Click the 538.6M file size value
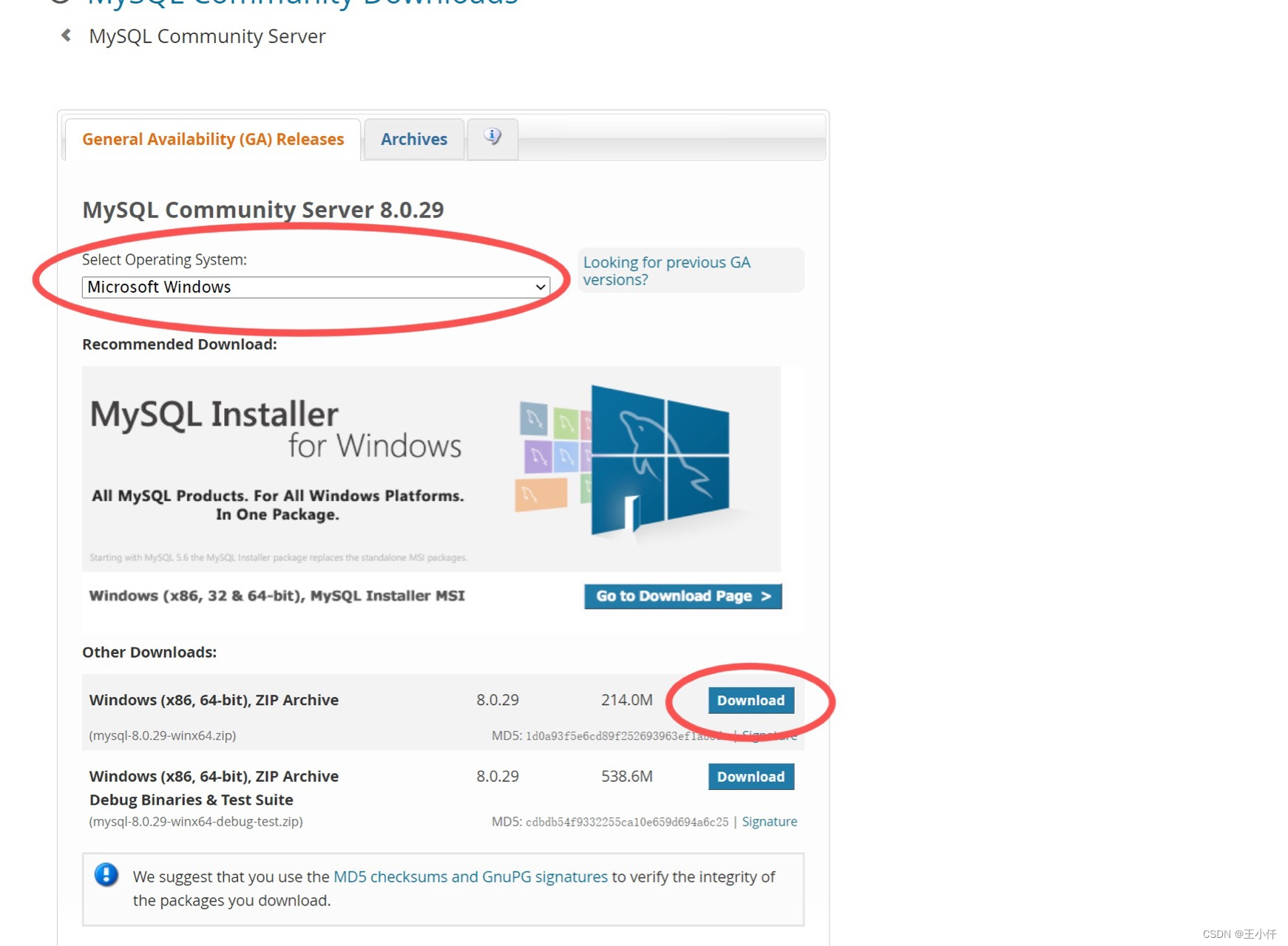 [x=627, y=776]
